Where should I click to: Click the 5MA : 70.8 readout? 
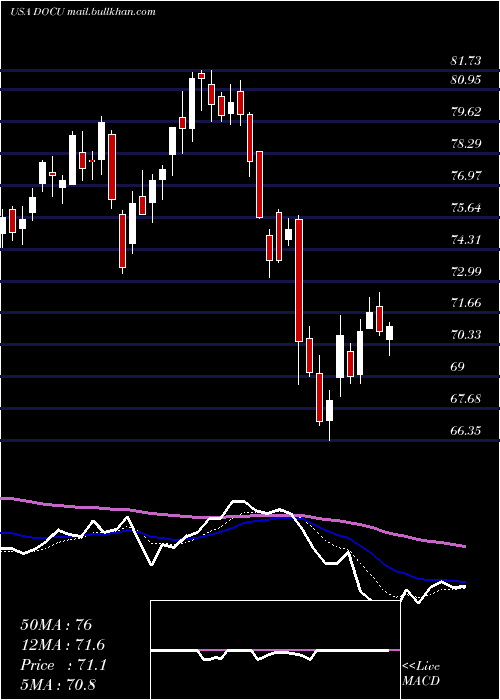tap(58, 685)
